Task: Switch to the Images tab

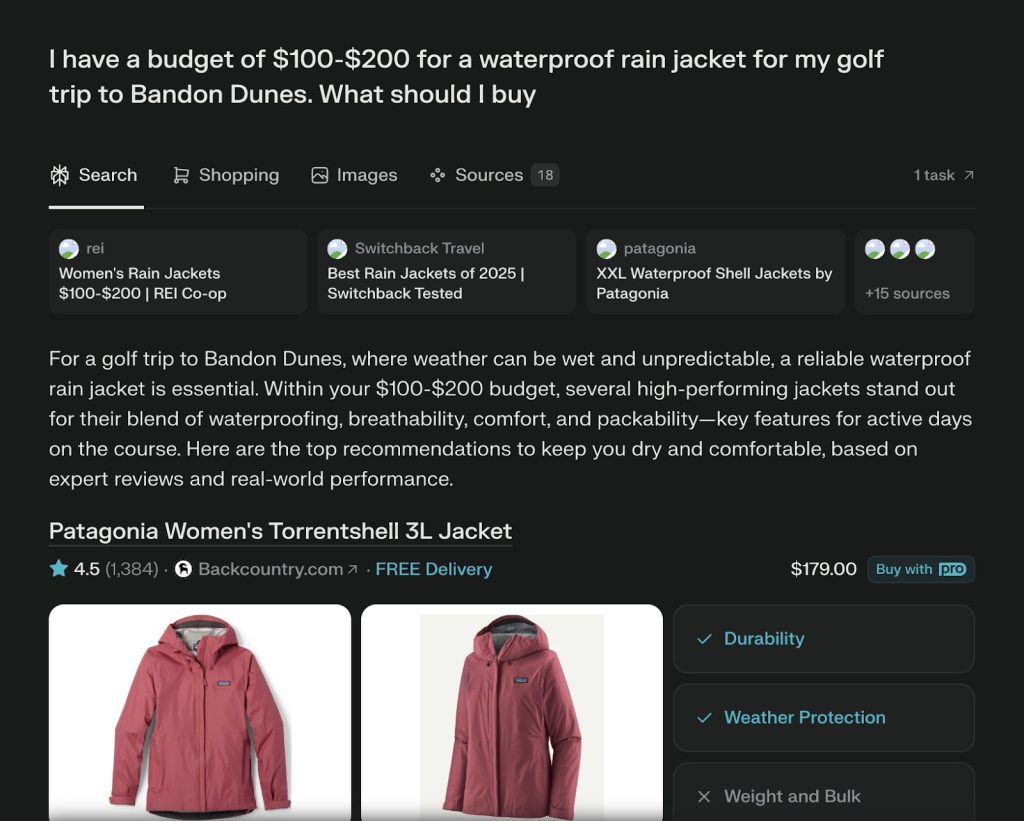Action: click(x=354, y=175)
